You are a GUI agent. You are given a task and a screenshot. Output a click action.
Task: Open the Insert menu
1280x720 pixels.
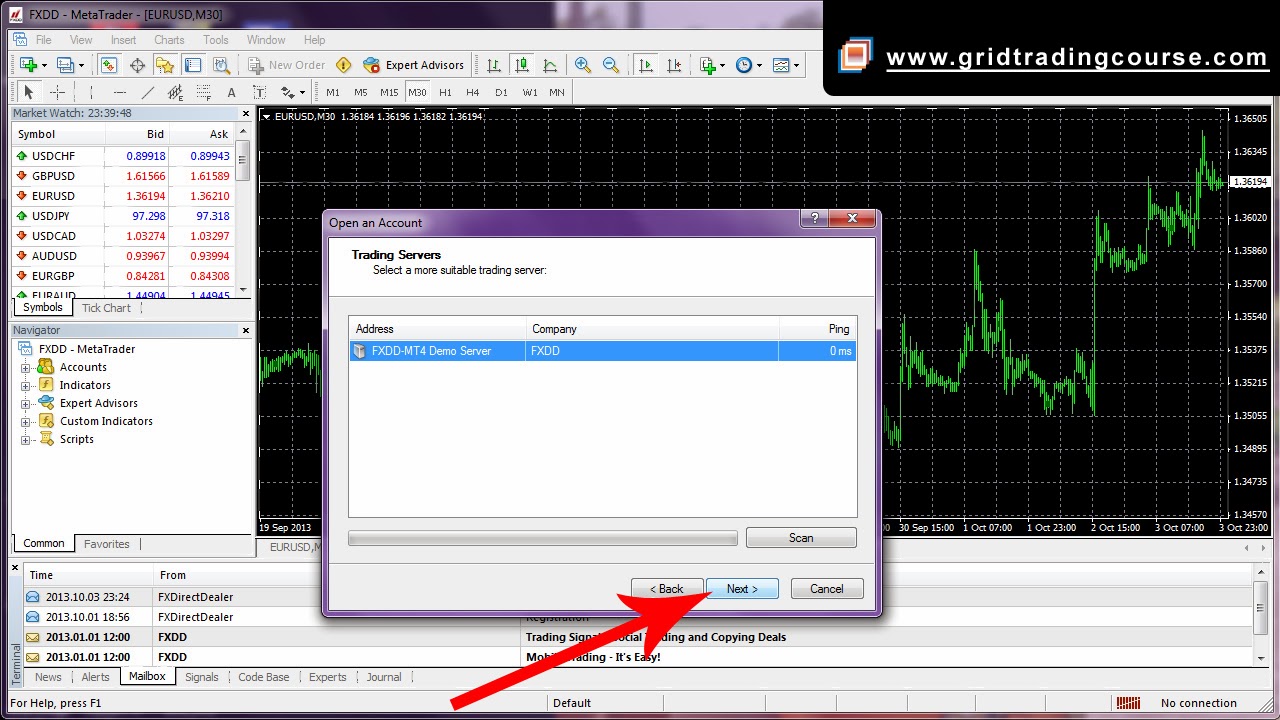pyautogui.click(x=124, y=40)
